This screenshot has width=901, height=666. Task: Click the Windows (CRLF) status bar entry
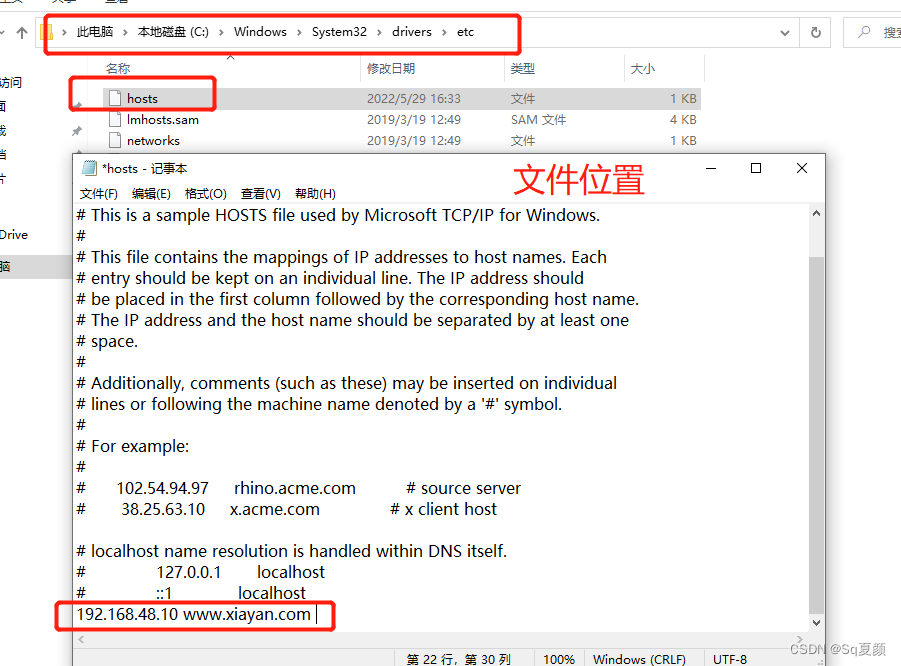point(639,659)
